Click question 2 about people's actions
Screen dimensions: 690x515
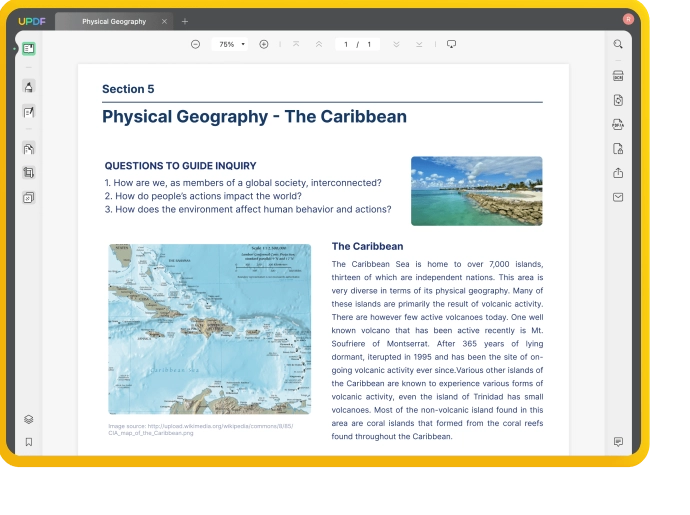click(x=203, y=196)
